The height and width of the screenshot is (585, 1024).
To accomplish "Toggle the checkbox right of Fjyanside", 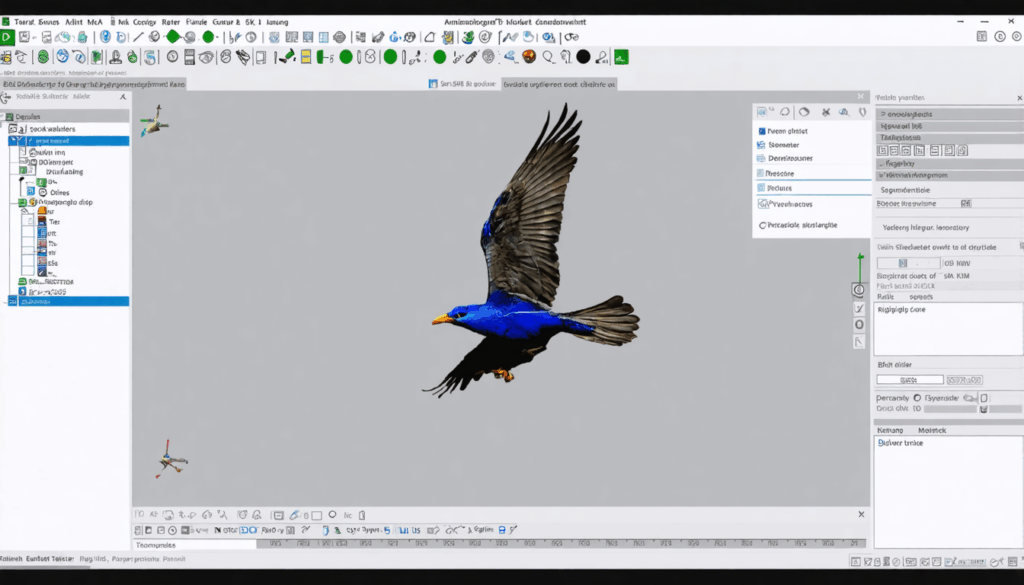I will 984,398.
